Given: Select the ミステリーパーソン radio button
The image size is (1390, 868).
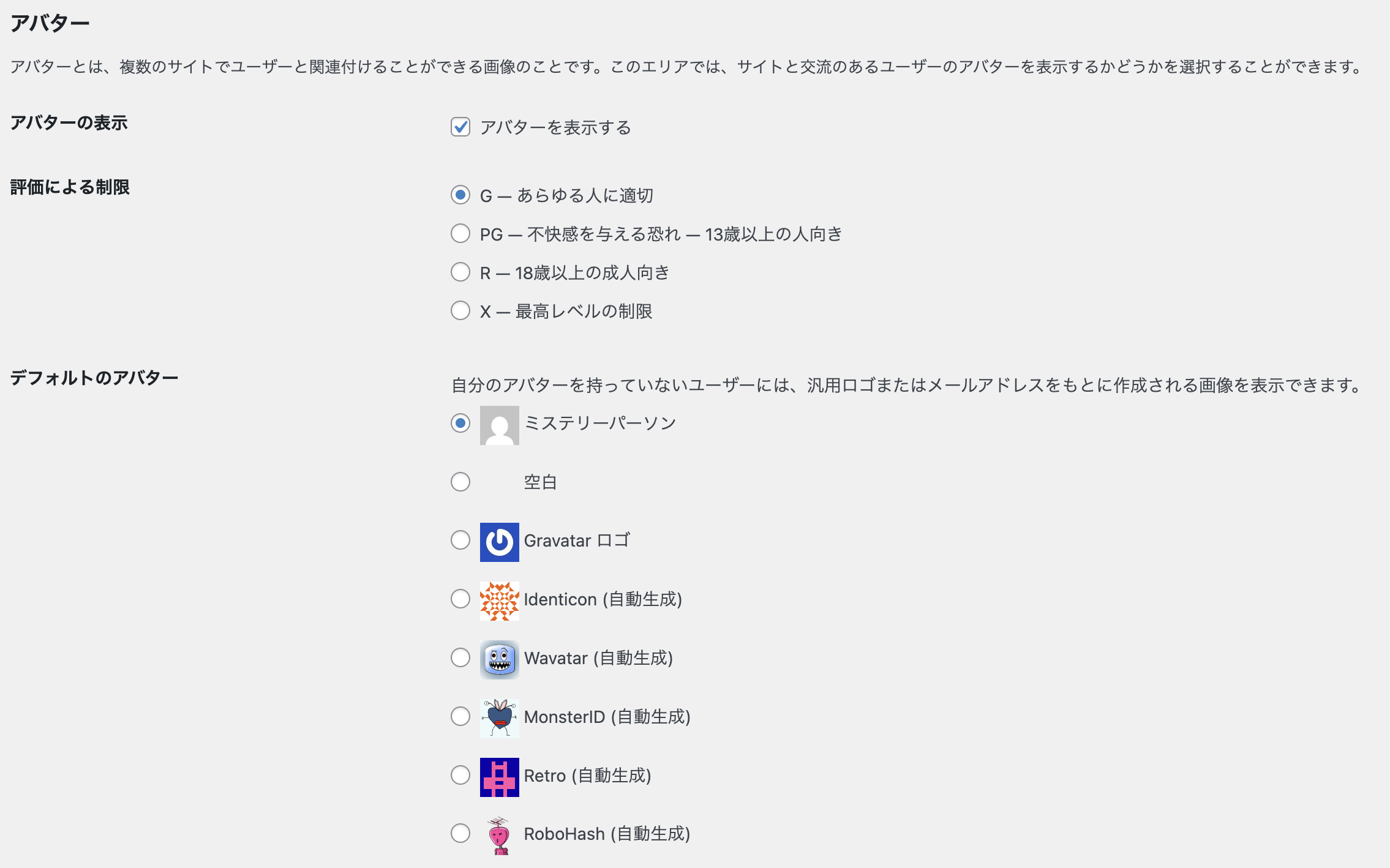Looking at the screenshot, I should [460, 423].
